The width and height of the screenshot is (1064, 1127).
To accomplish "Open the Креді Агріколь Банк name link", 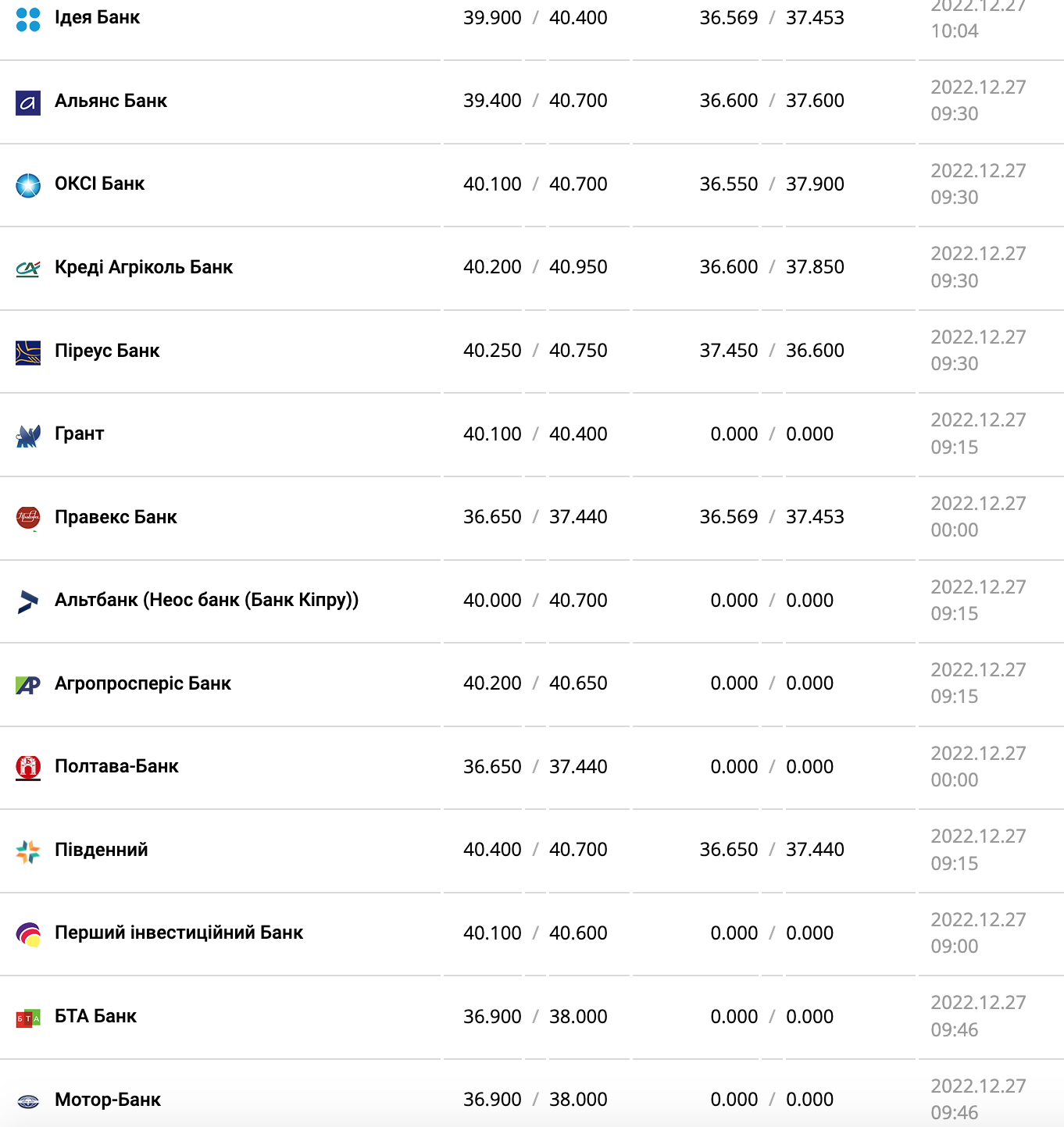I will coord(144,267).
